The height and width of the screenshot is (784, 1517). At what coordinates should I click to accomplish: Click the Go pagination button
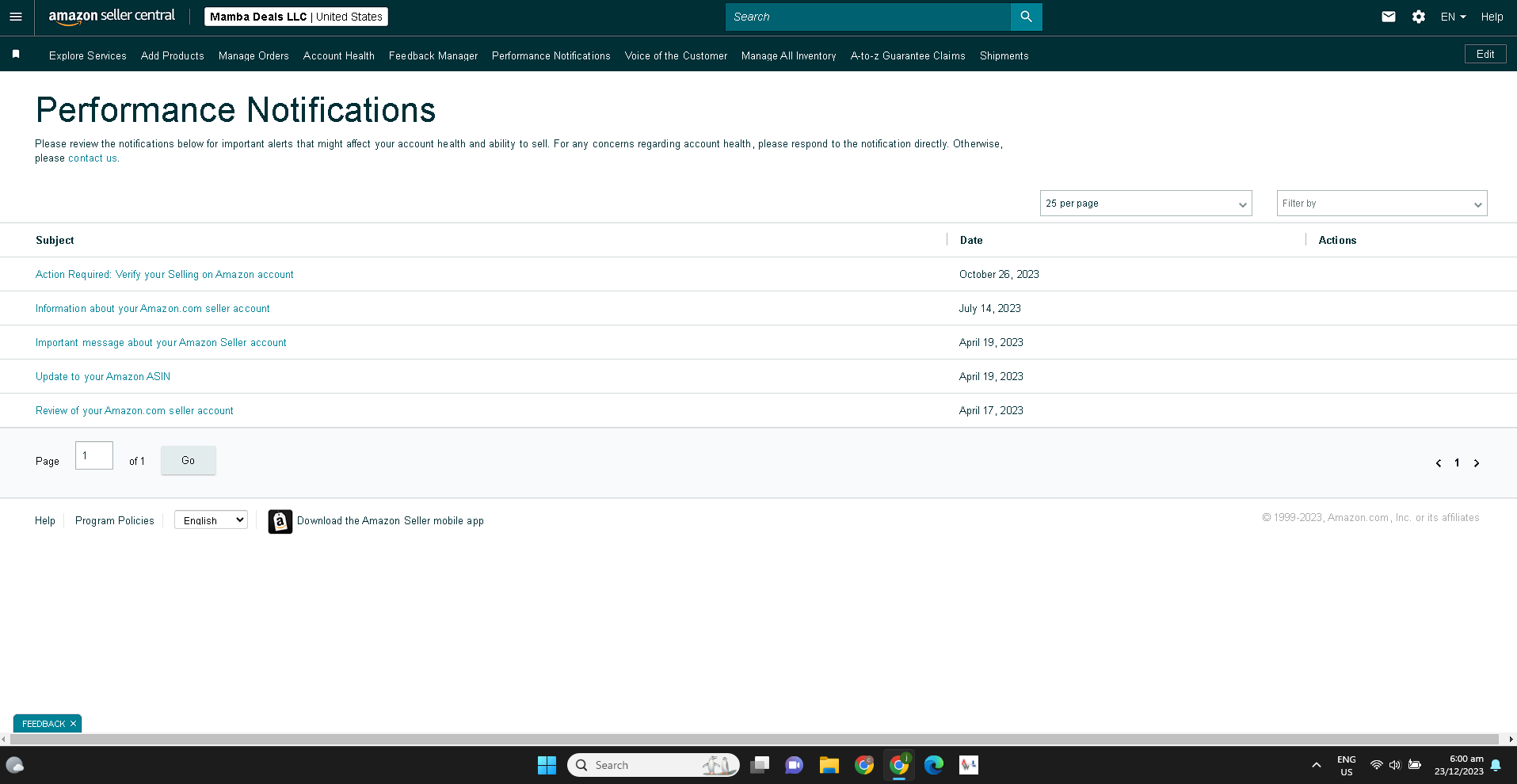tap(188, 460)
